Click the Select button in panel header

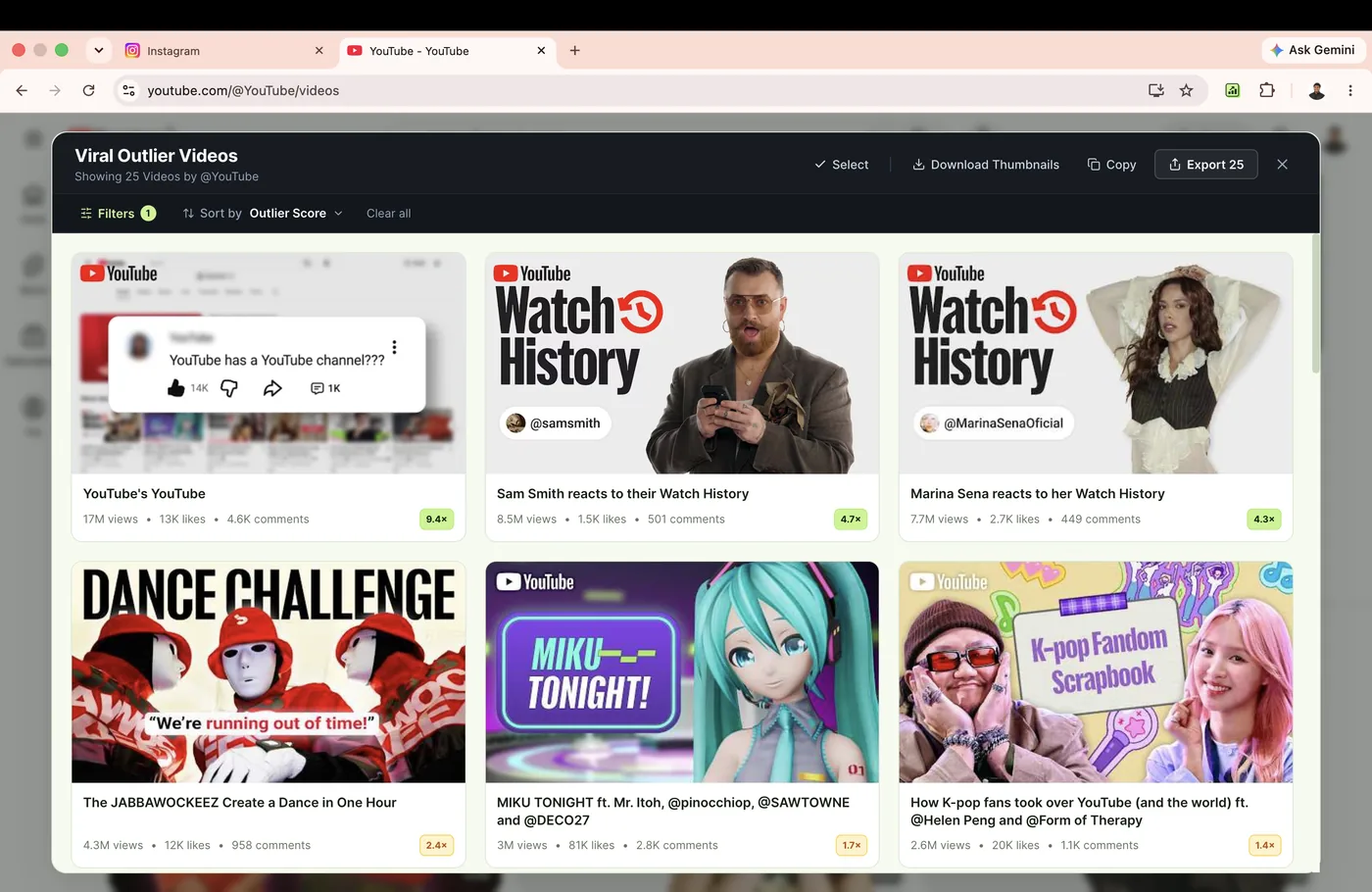click(x=841, y=165)
